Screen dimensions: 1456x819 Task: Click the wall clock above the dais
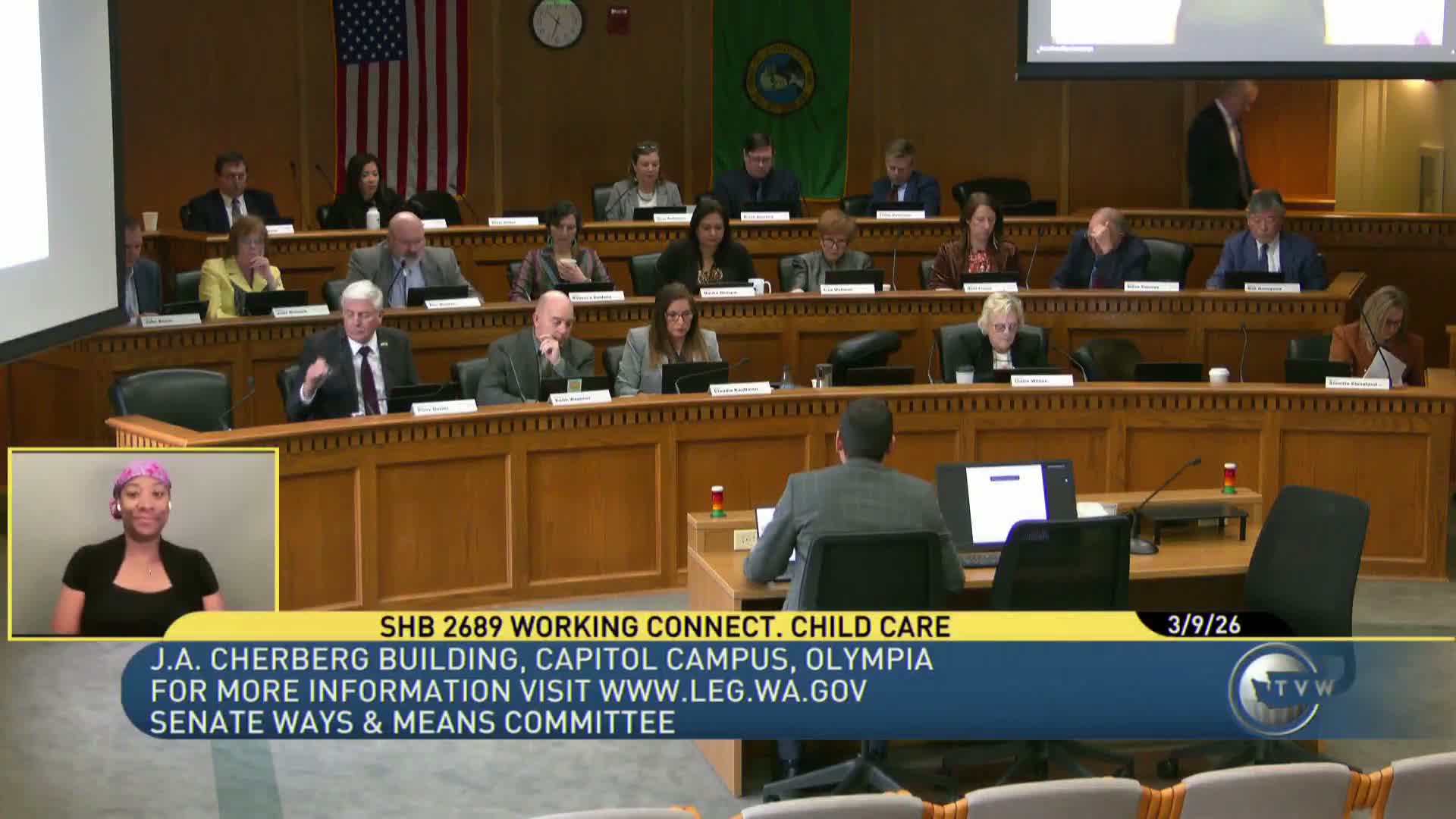[x=557, y=23]
